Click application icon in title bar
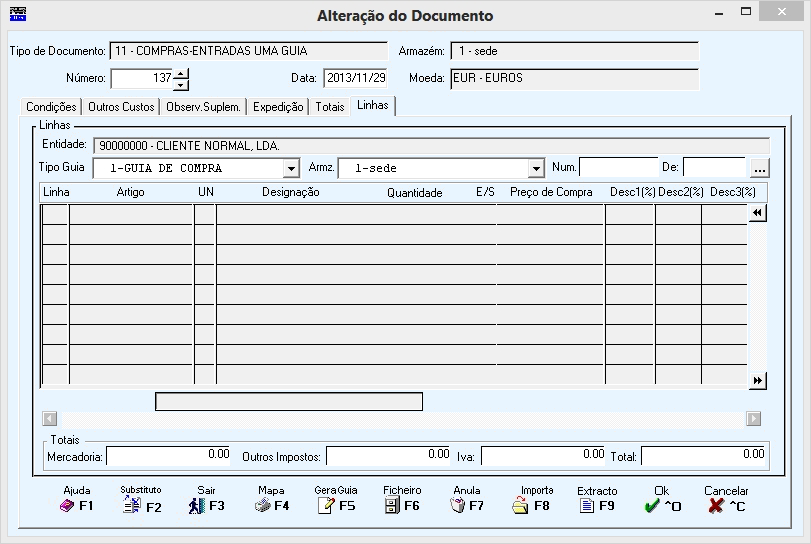The height and width of the screenshot is (544, 811). [x=18, y=14]
